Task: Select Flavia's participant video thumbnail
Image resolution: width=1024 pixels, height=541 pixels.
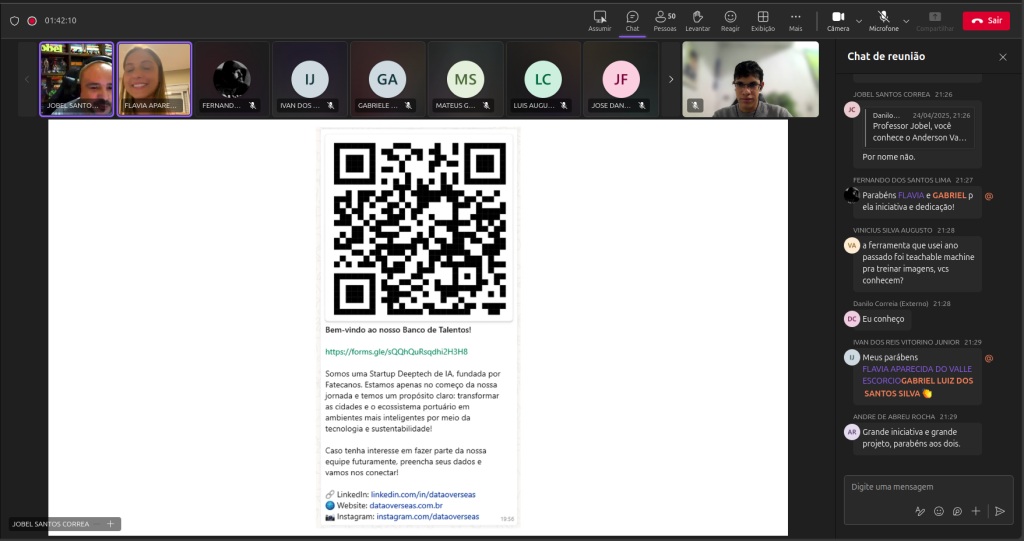Action: point(155,79)
